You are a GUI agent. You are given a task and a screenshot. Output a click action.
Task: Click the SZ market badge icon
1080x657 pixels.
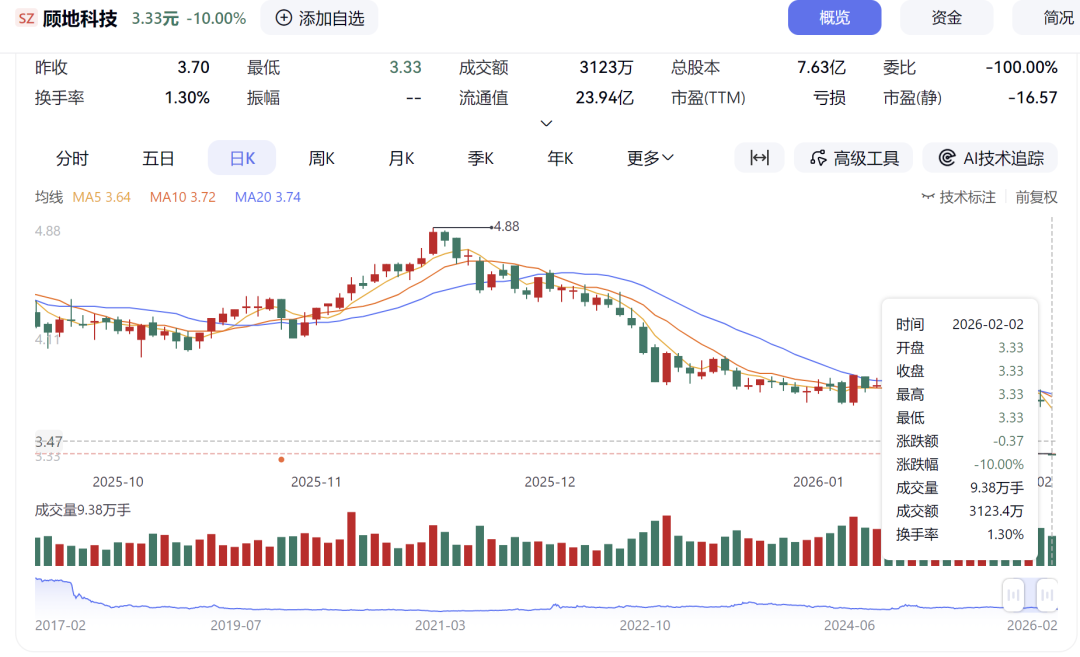pos(26,18)
